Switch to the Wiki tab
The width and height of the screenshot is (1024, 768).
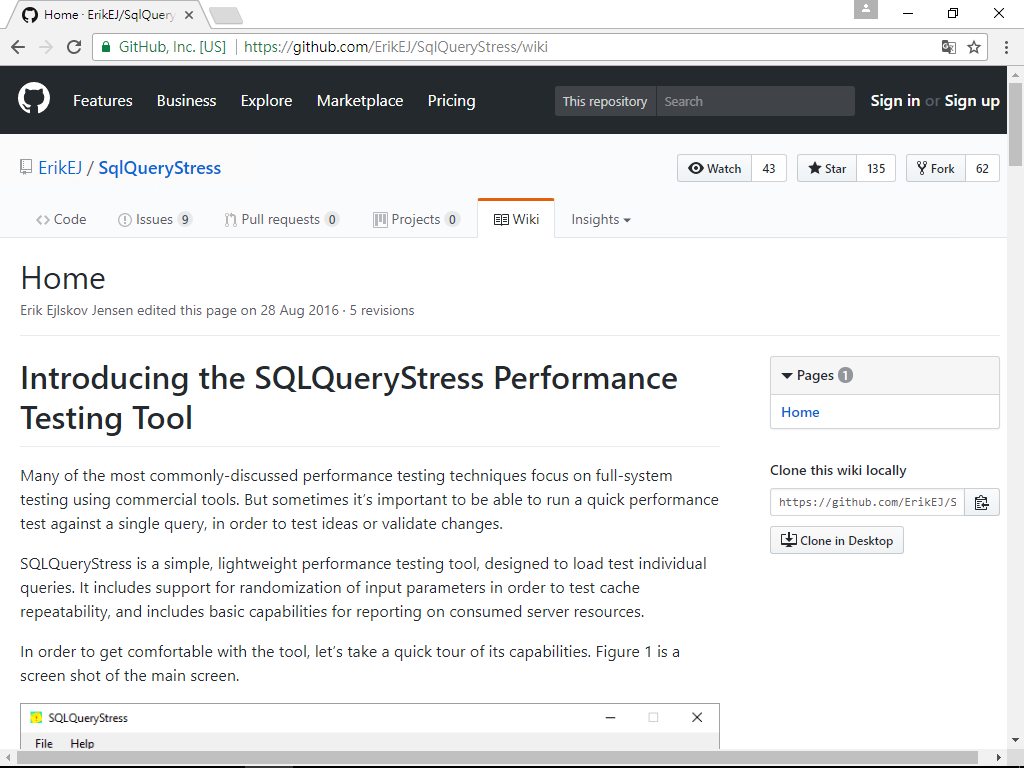[x=516, y=219]
